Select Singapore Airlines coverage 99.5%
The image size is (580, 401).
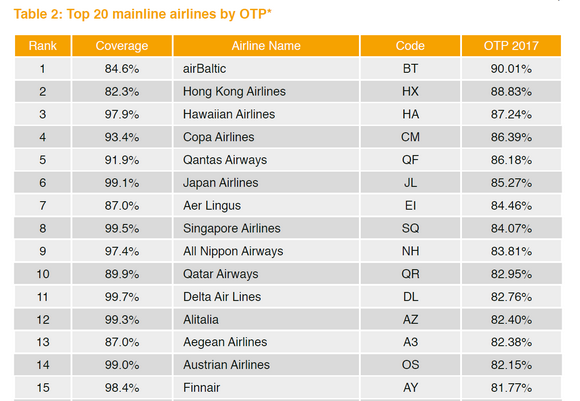click(x=122, y=228)
